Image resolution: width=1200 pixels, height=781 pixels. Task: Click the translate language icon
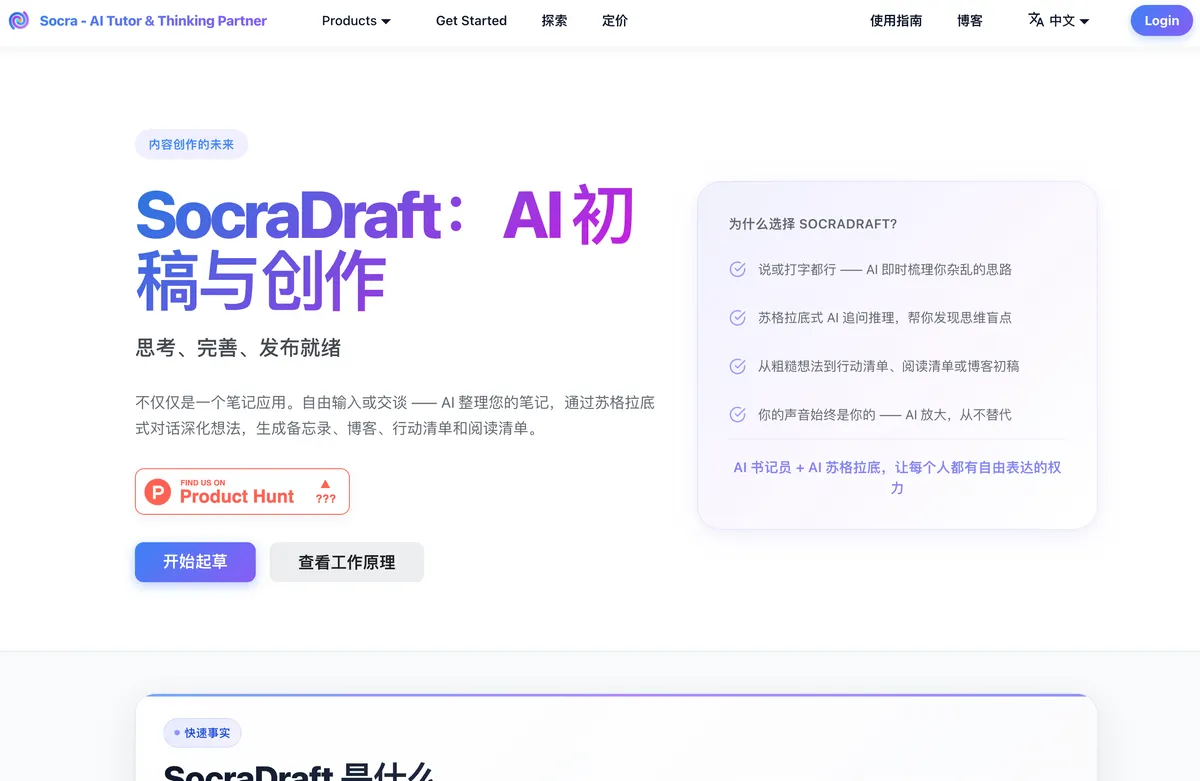pyautogui.click(x=1036, y=20)
